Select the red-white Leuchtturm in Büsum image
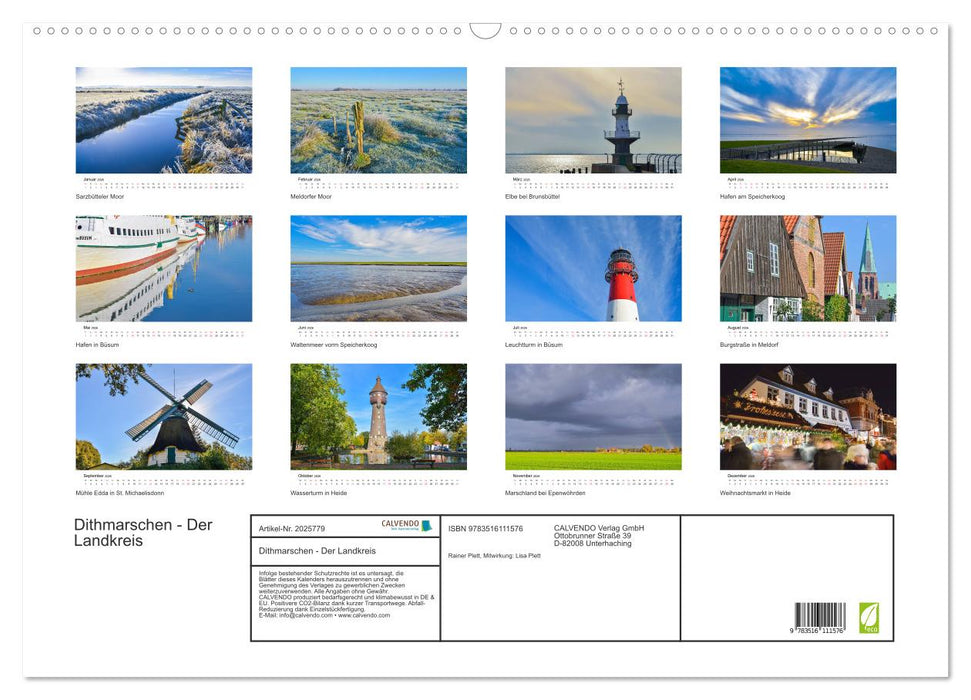971x700 pixels. (x=593, y=268)
